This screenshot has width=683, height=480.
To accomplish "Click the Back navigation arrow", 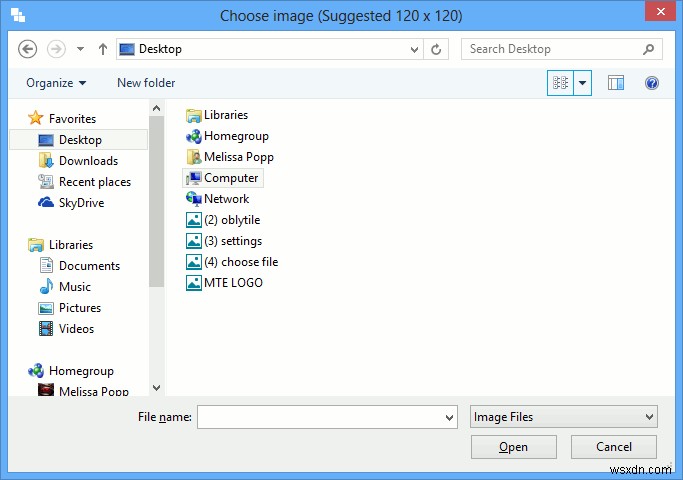I will [x=27, y=49].
